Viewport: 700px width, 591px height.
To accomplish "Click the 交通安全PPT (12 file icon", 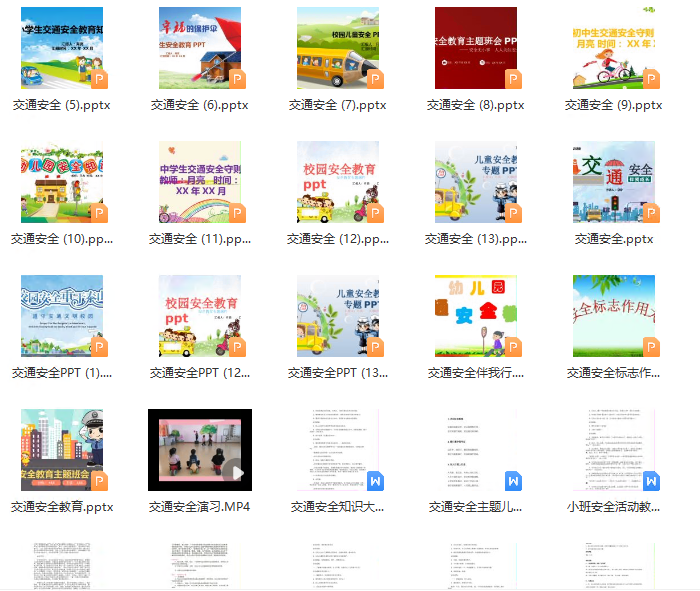I will pos(200,316).
